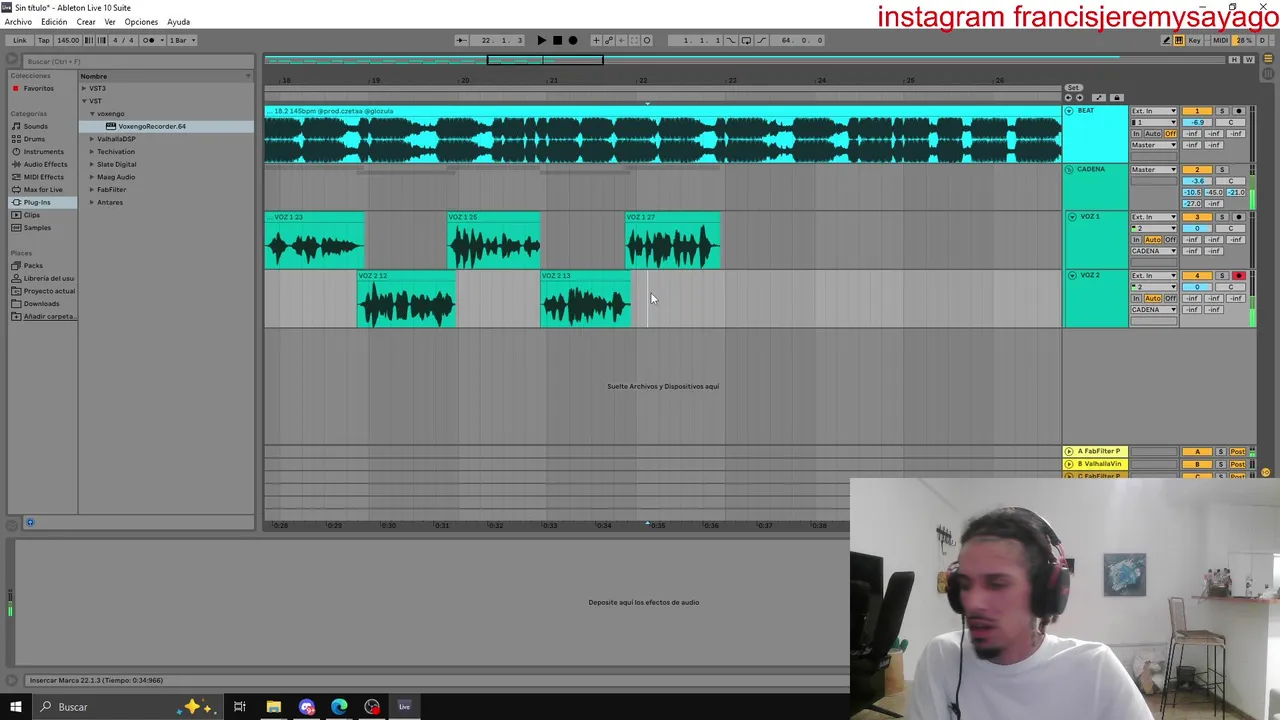Adjust the BEAT track volume -6.9 field
This screenshot has width=1280, height=720.
point(1197,122)
